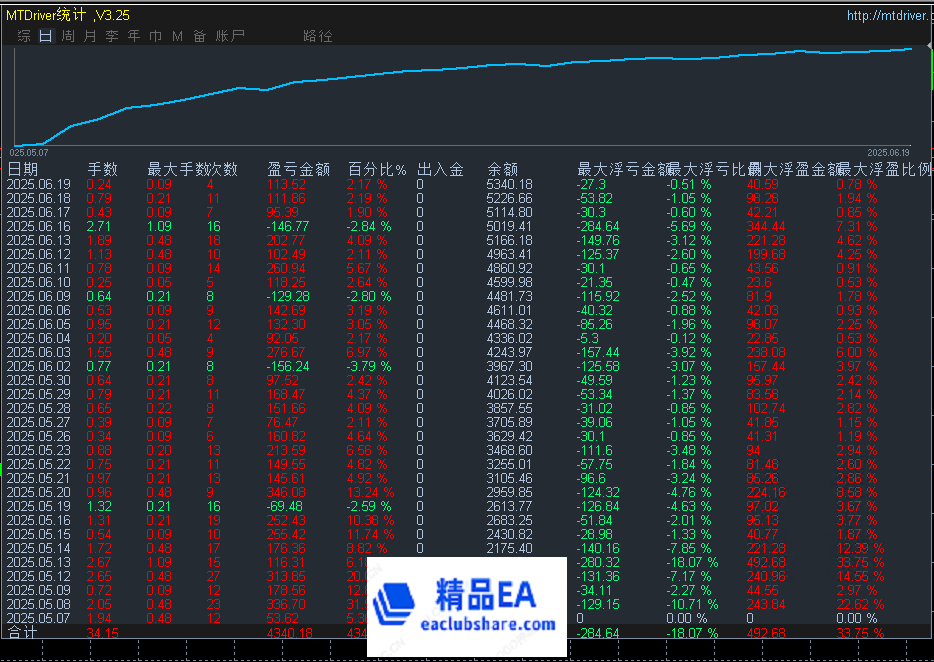Click the 2025.05.13 date cell
The height and width of the screenshot is (662, 934).
(39, 562)
